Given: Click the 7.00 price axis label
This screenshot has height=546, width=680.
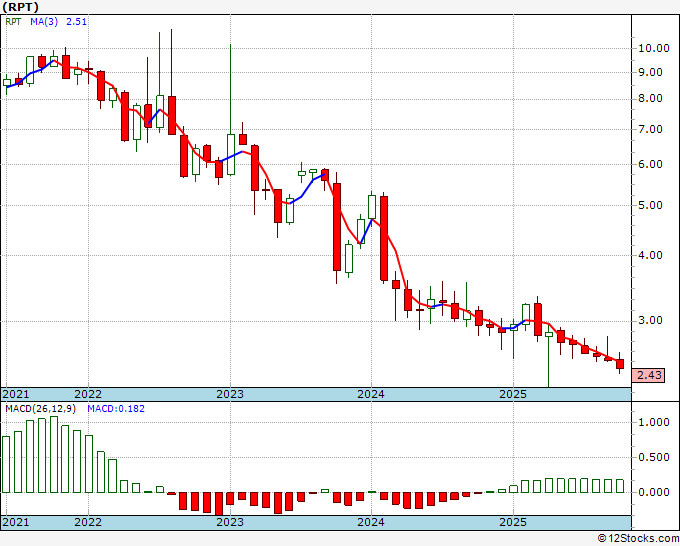Looking at the screenshot, I should (650, 129).
